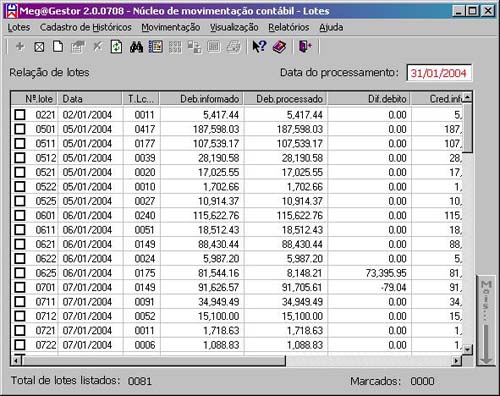The width and height of the screenshot is (500, 396).
Task: Click the blank new page icon
Action: [58, 47]
